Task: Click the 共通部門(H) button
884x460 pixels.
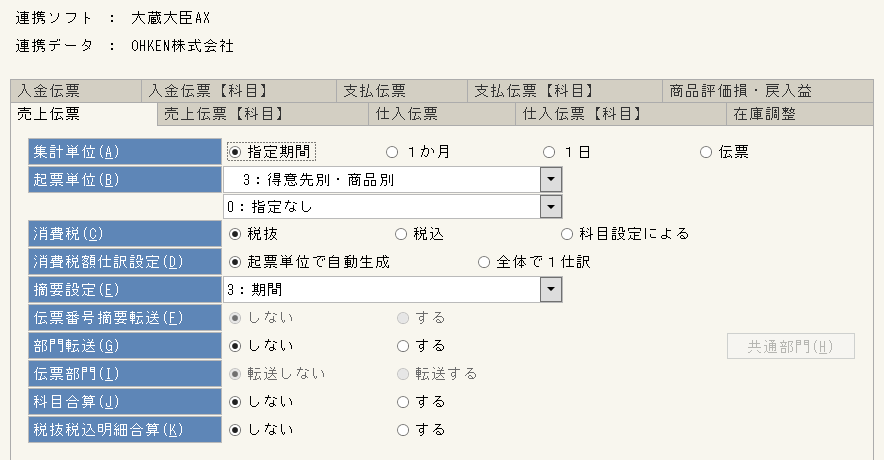Action: click(791, 346)
